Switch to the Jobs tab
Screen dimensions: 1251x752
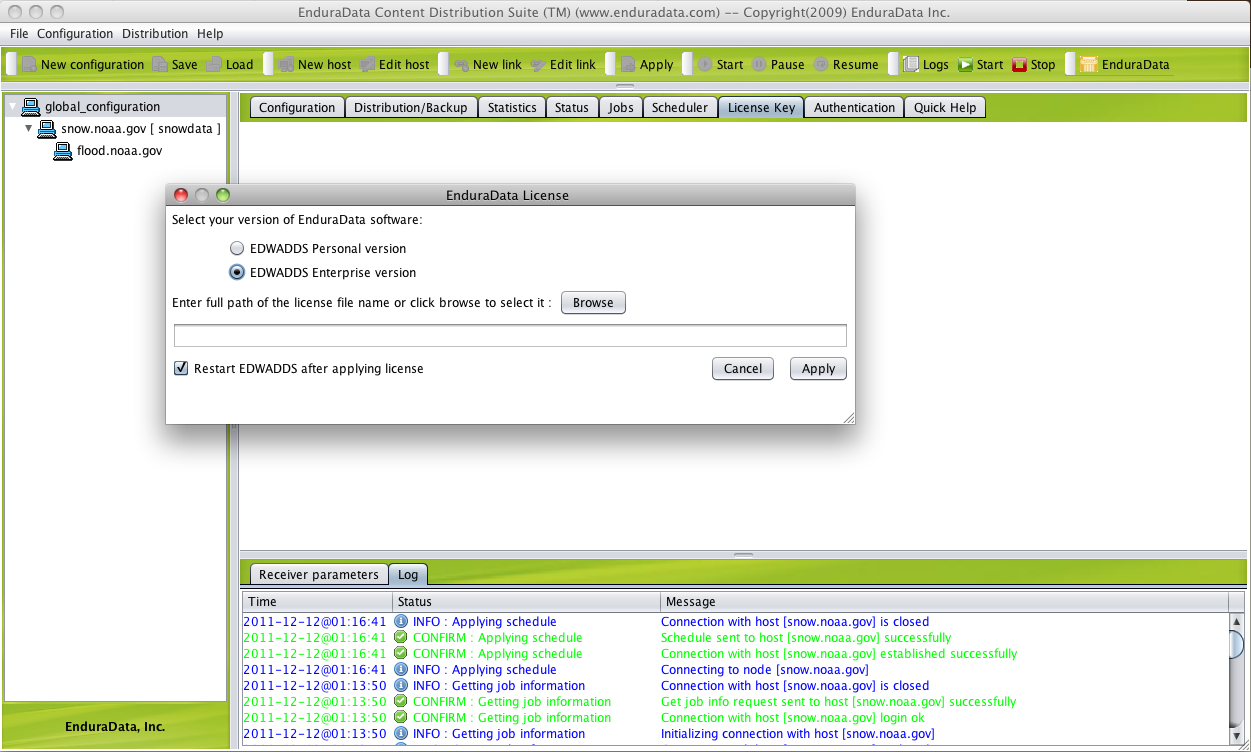[621, 107]
